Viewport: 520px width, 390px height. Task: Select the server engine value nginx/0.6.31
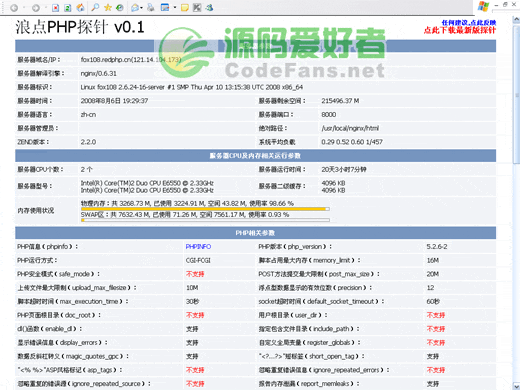[99, 73]
